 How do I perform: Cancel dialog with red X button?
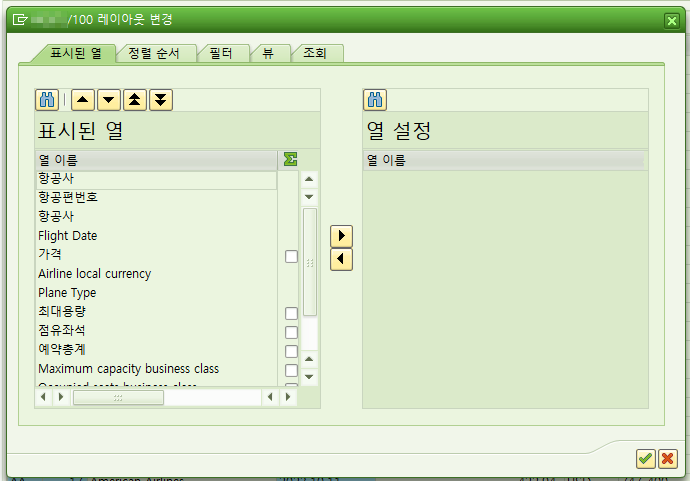[x=668, y=459]
